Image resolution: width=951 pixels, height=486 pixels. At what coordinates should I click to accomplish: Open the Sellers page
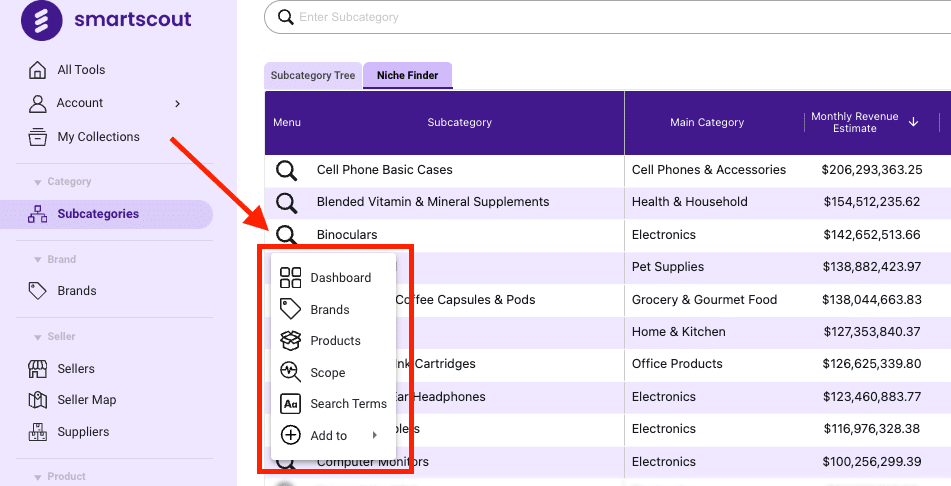coord(76,368)
